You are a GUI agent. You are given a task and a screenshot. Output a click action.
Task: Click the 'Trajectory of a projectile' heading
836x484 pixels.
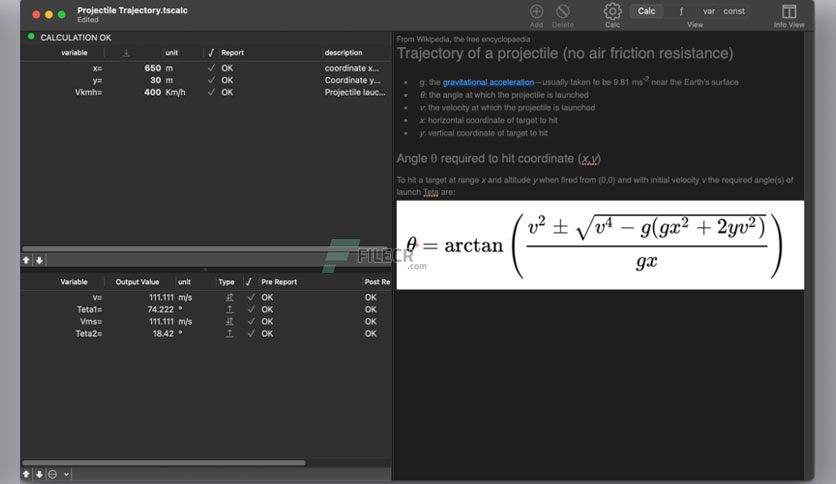565,53
